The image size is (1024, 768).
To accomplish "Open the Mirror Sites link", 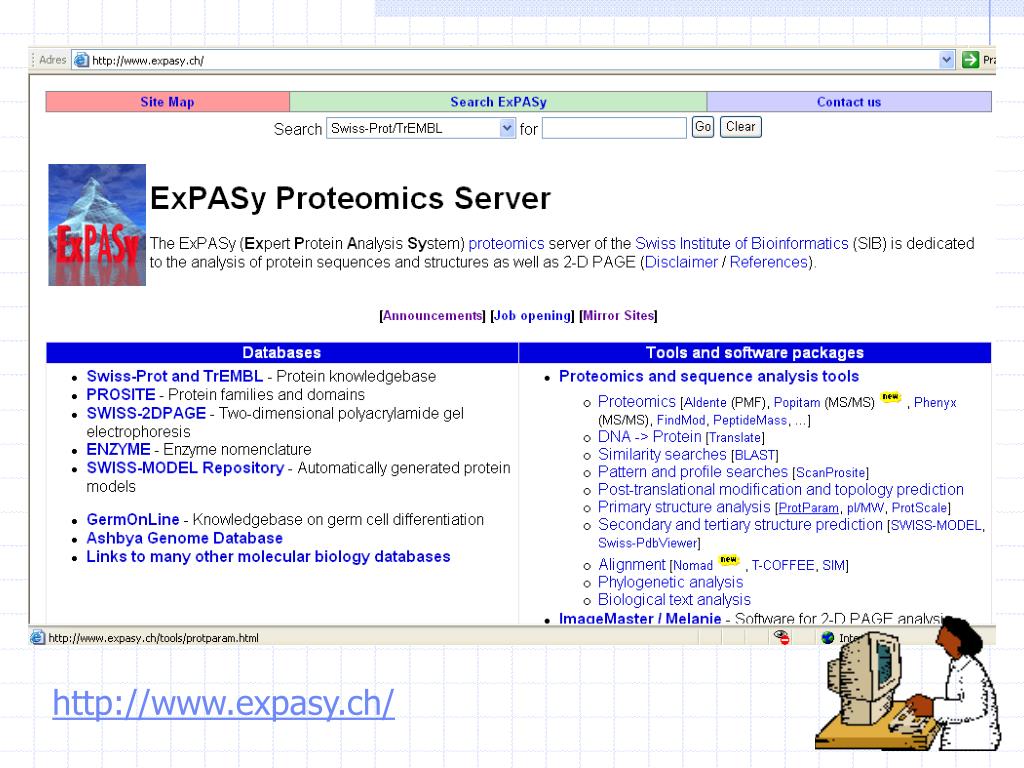I will (618, 315).
